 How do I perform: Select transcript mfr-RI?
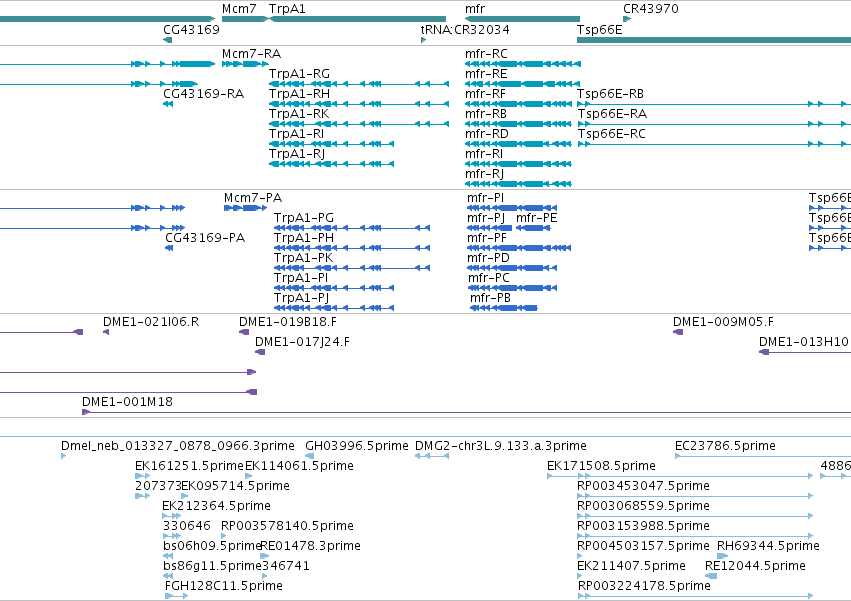pyautogui.click(x=518, y=164)
